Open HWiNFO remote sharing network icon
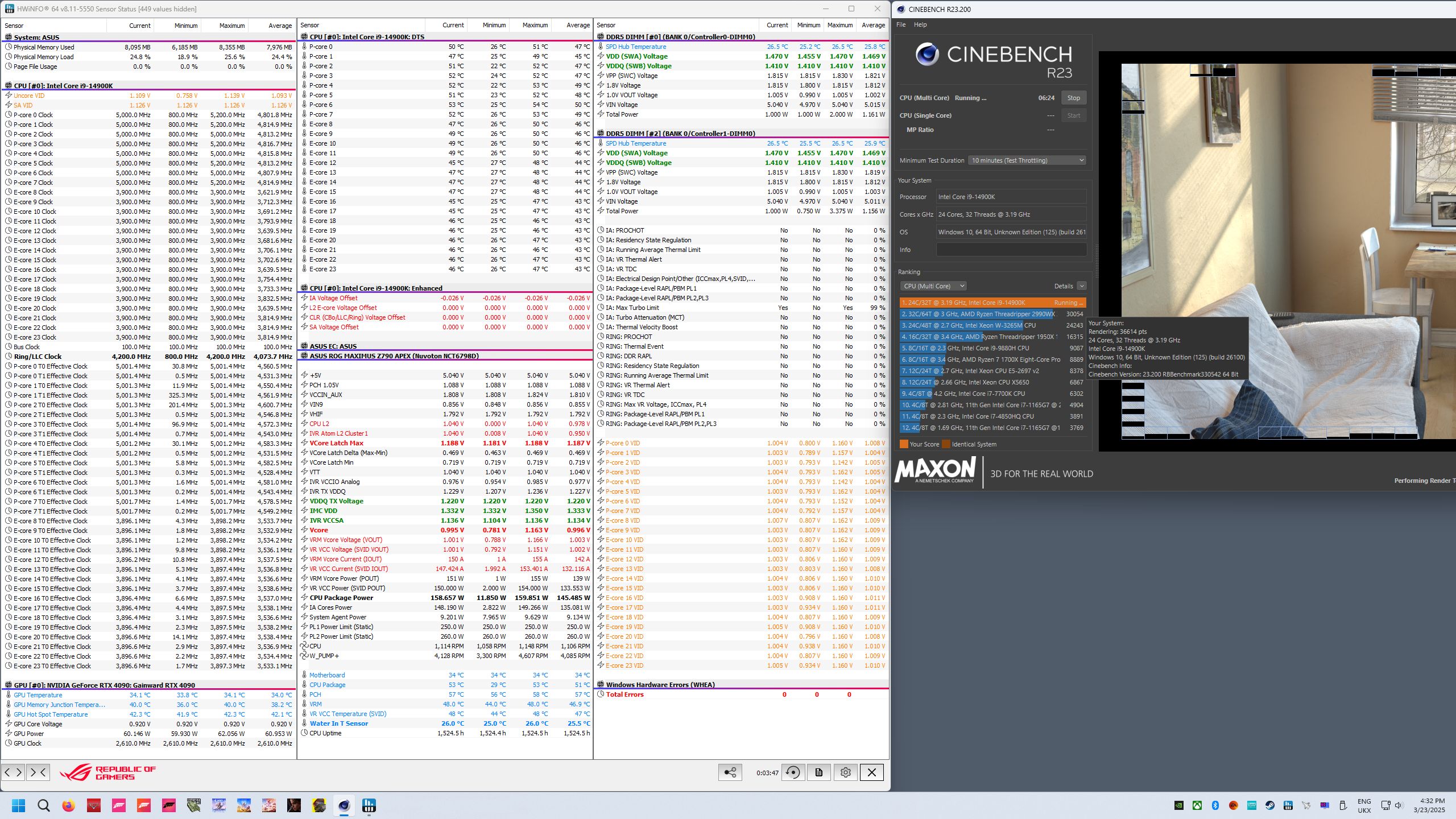 [x=730, y=772]
